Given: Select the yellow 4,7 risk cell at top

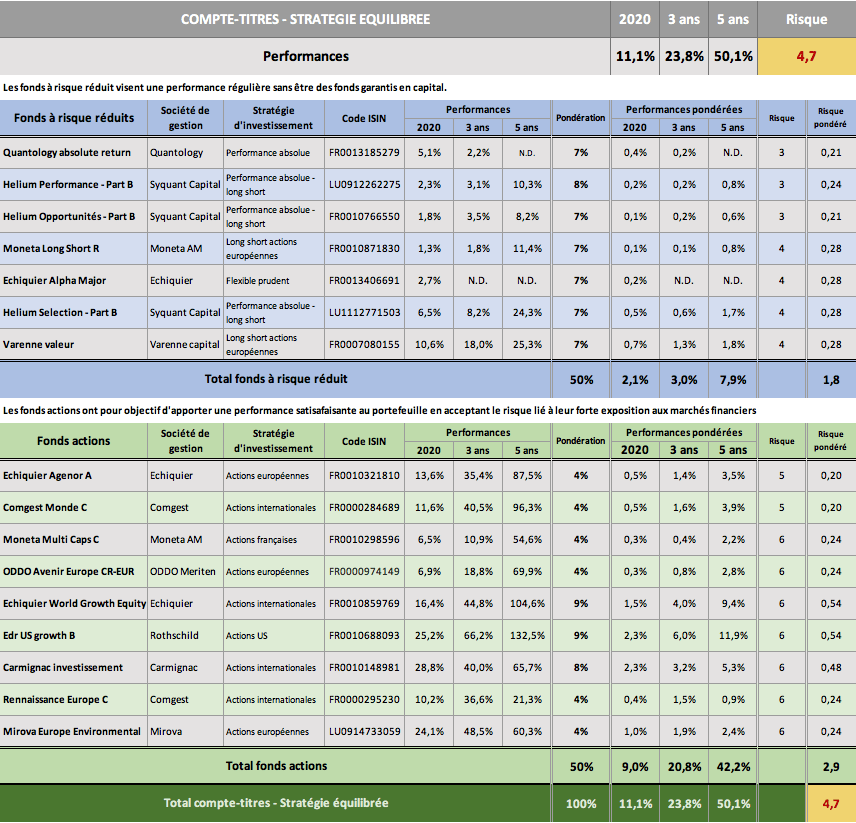Looking at the screenshot, I should pos(805,57).
